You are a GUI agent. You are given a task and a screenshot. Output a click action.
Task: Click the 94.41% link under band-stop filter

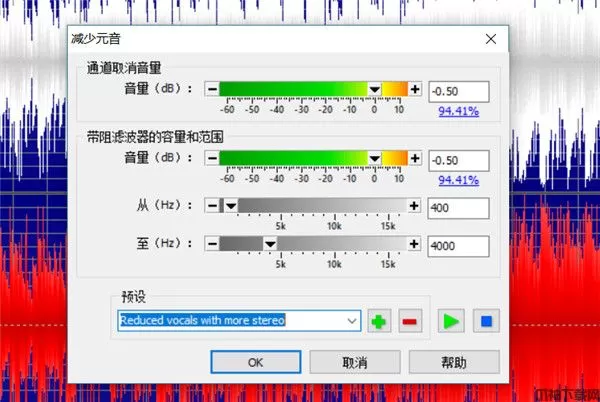click(458, 180)
